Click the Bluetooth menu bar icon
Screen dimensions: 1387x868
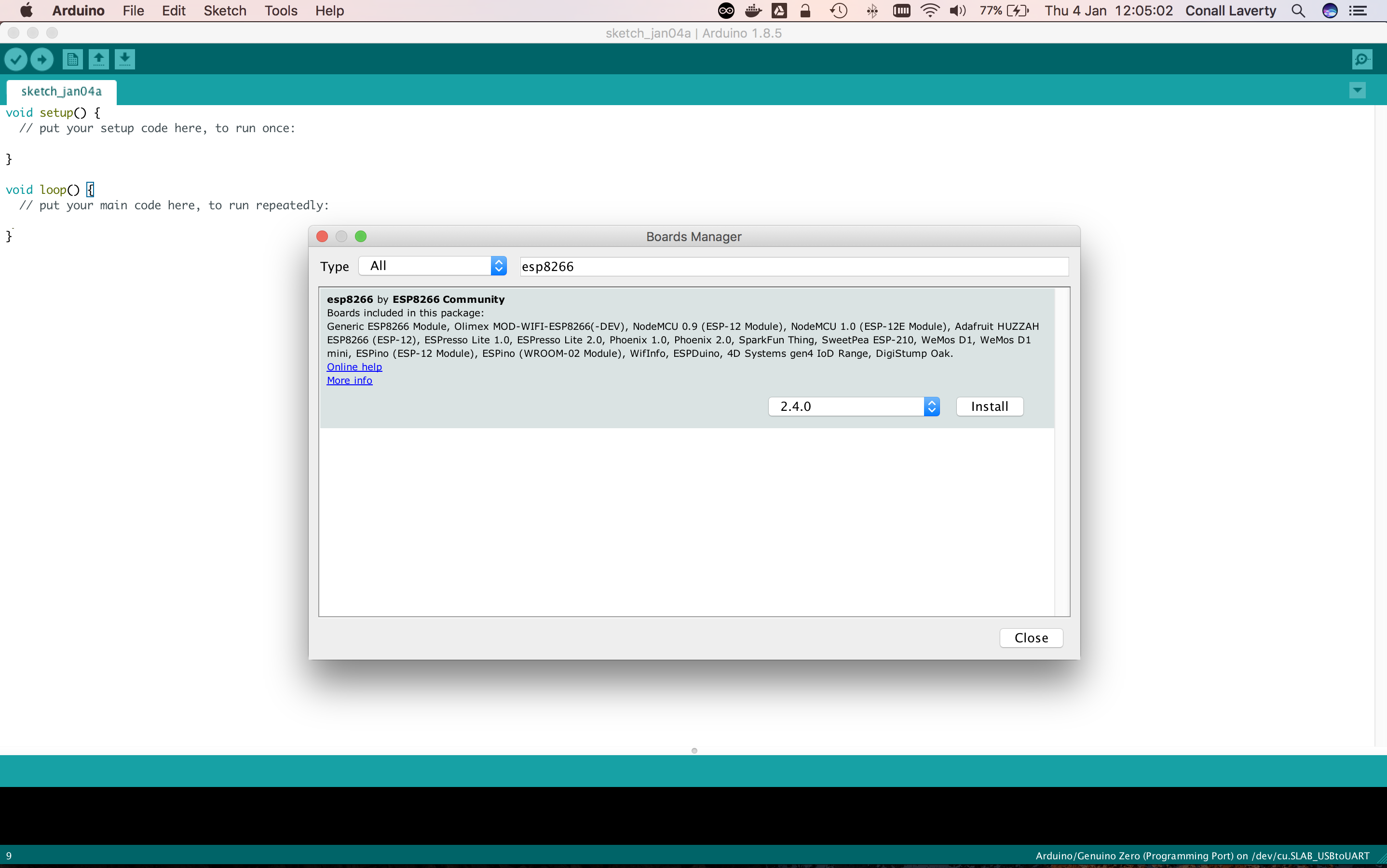[872, 11]
